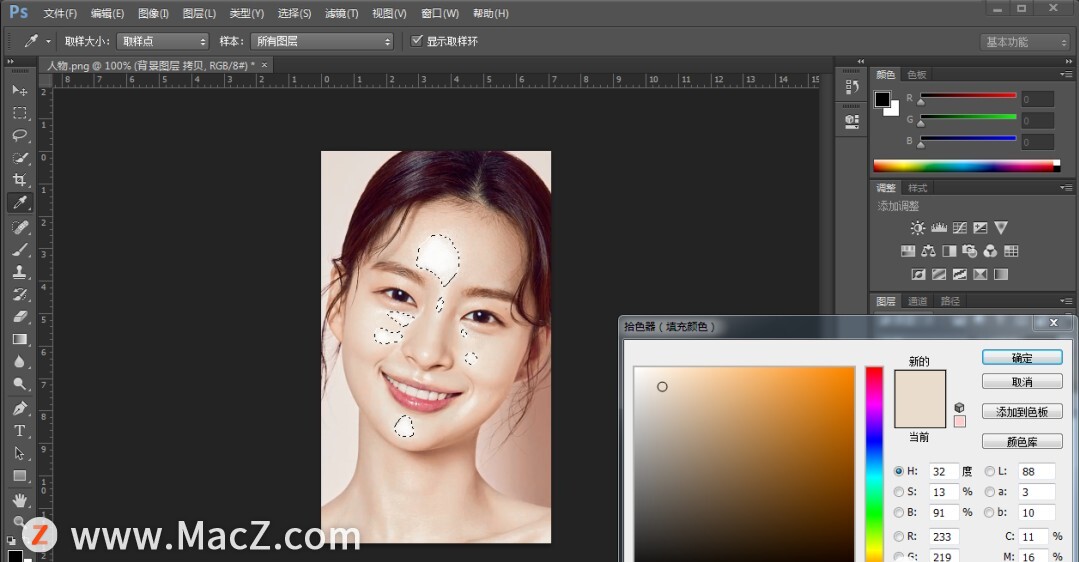Open the 取样大小 dropdown
Screen dimensions: 1079x562
tap(162, 41)
